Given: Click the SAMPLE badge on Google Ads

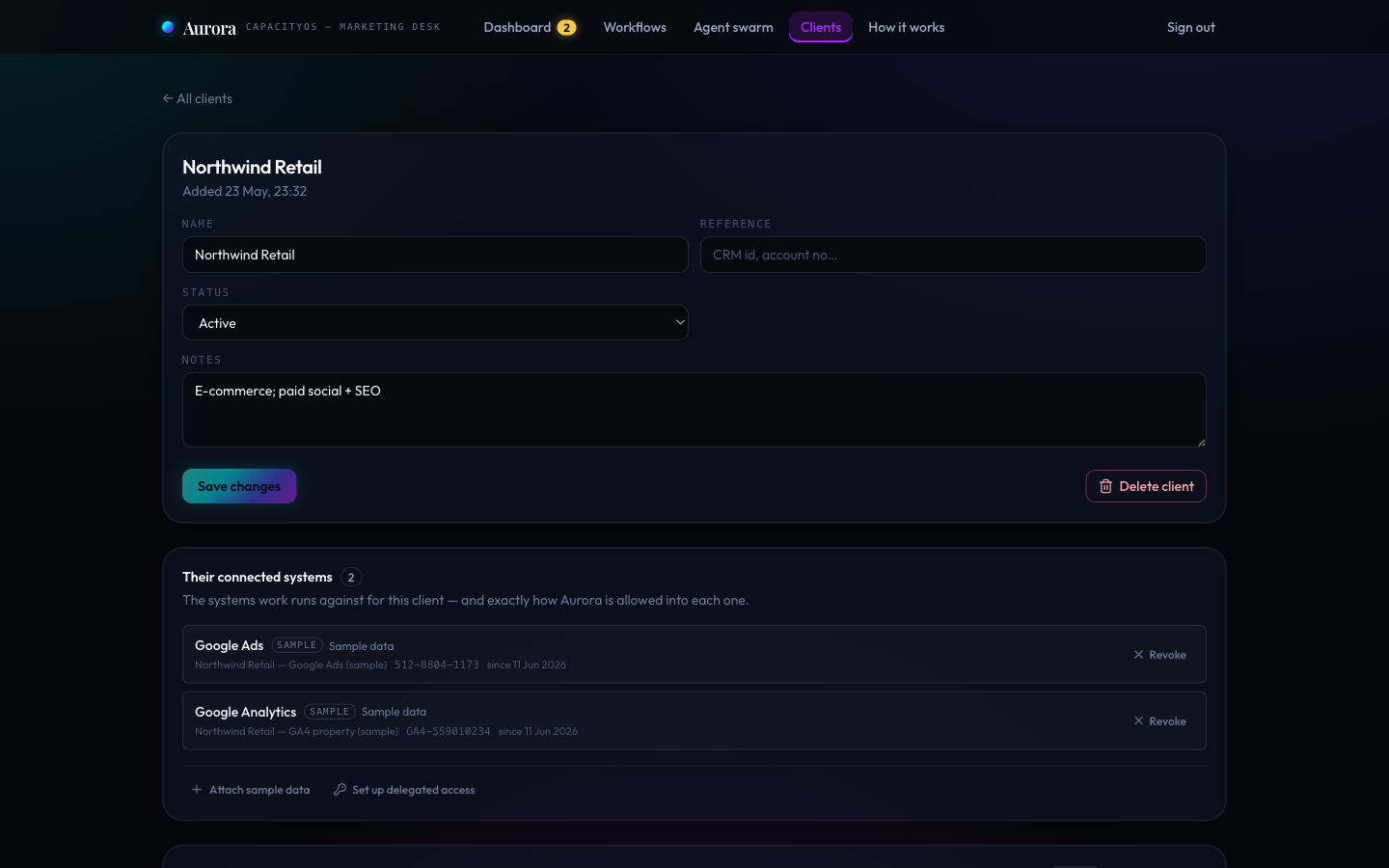Looking at the screenshot, I should pos(297,645).
